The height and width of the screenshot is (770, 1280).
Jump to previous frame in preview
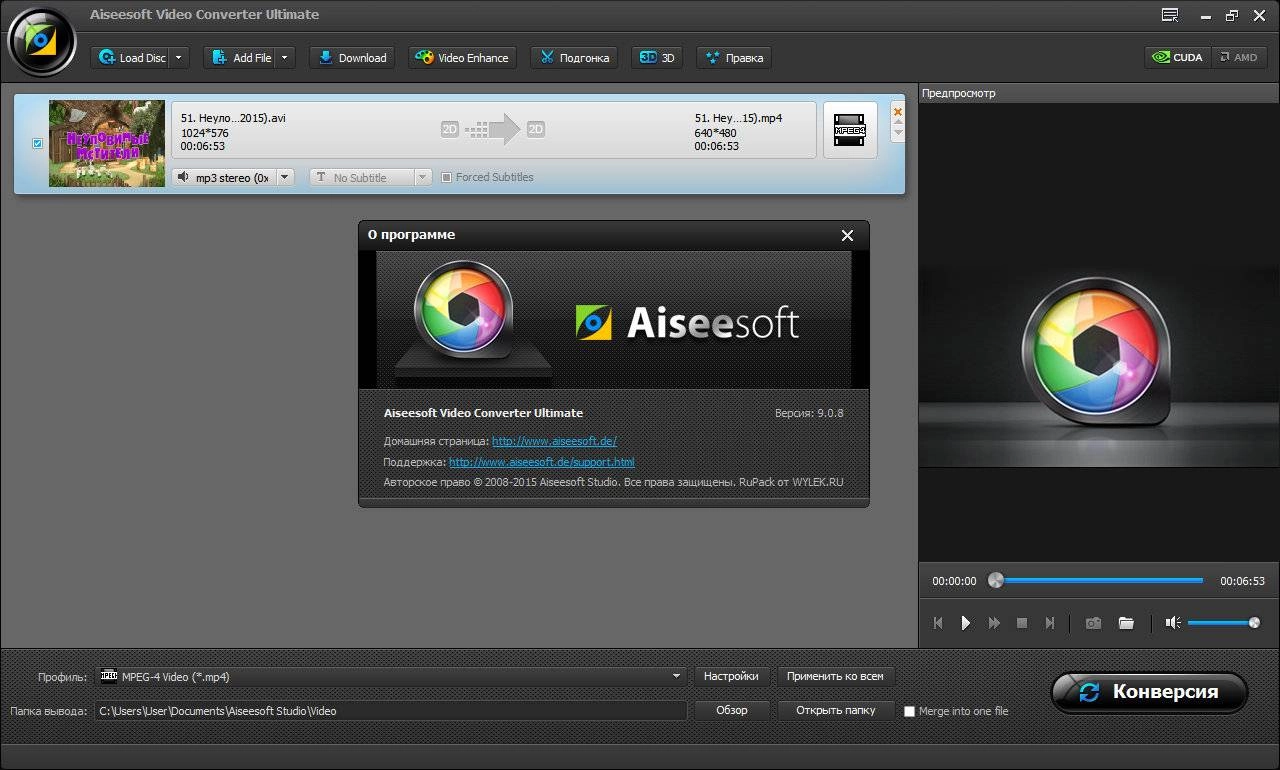coord(938,623)
